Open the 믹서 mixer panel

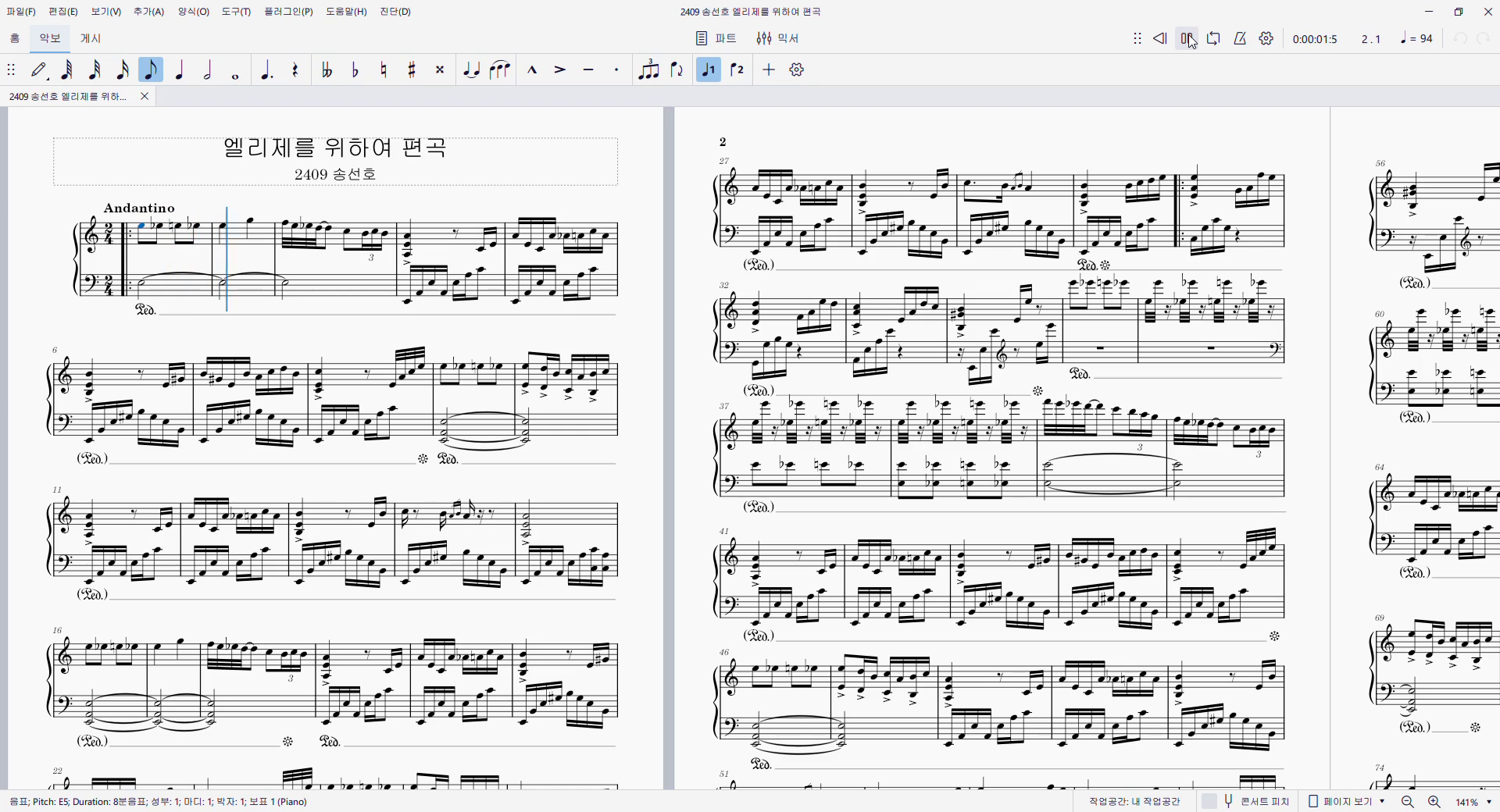[777, 38]
